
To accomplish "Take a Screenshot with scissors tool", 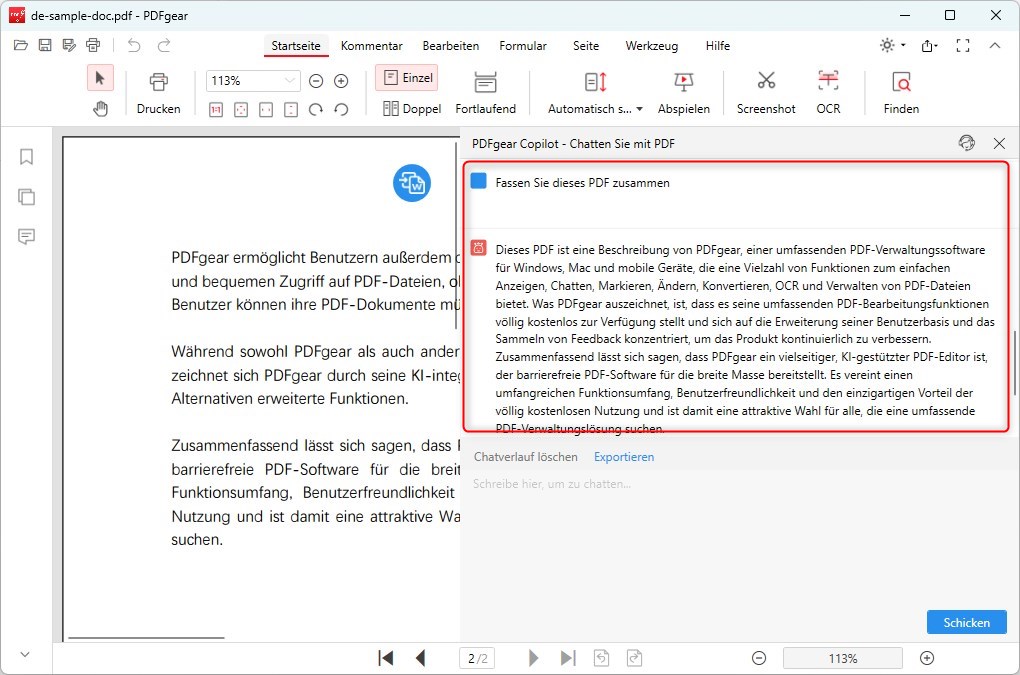I will click(766, 93).
